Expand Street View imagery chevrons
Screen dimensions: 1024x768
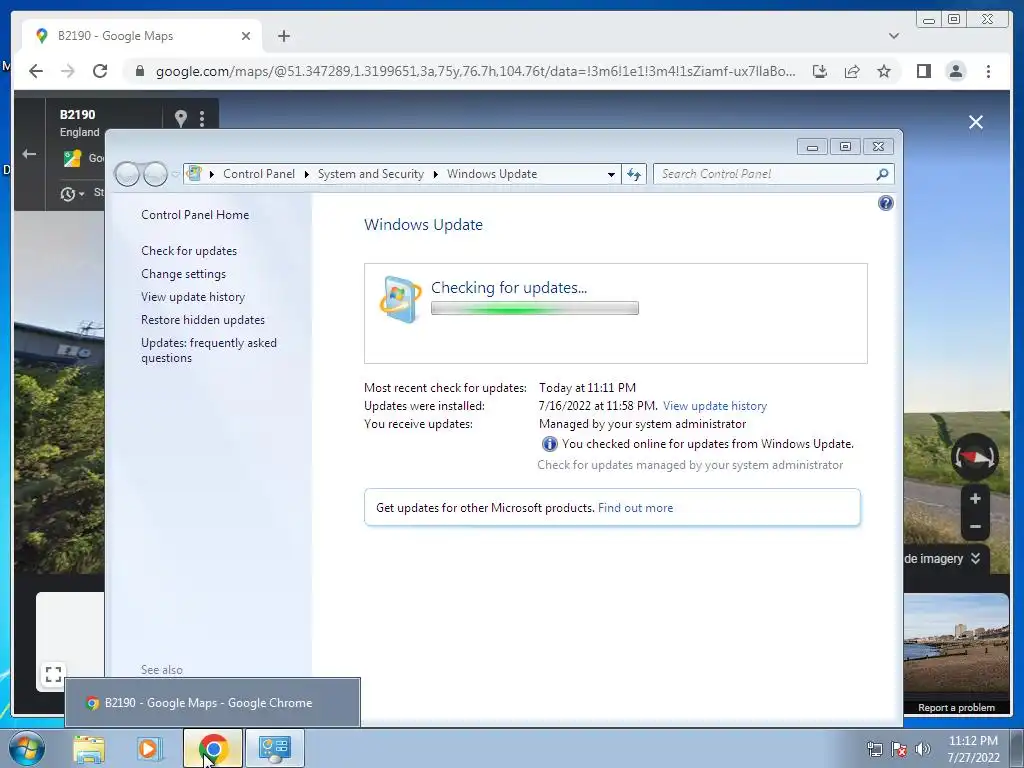(975, 558)
